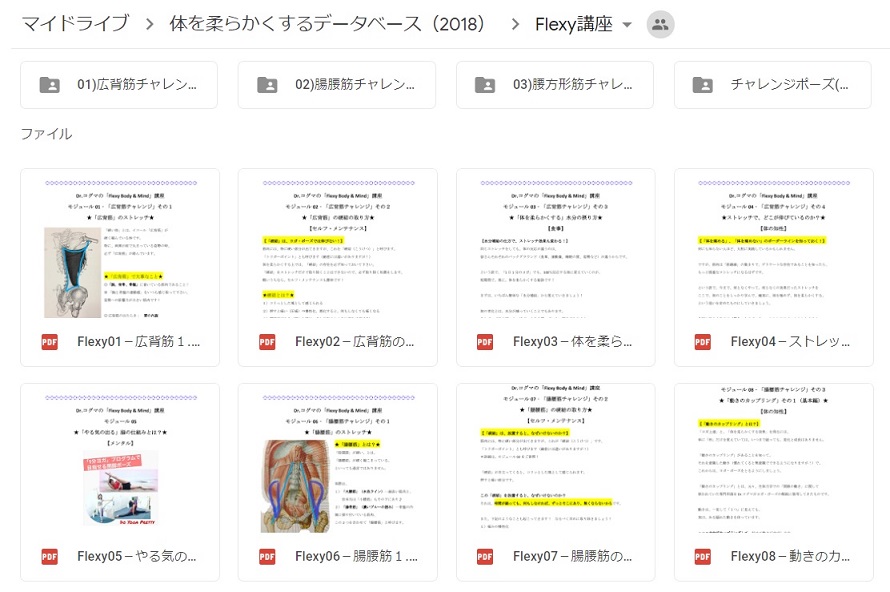Image resolution: width=890 pixels, height=592 pixels.
Task: Open the 03)腰方形筋チャレ... folder
Action: coord(555,85)
